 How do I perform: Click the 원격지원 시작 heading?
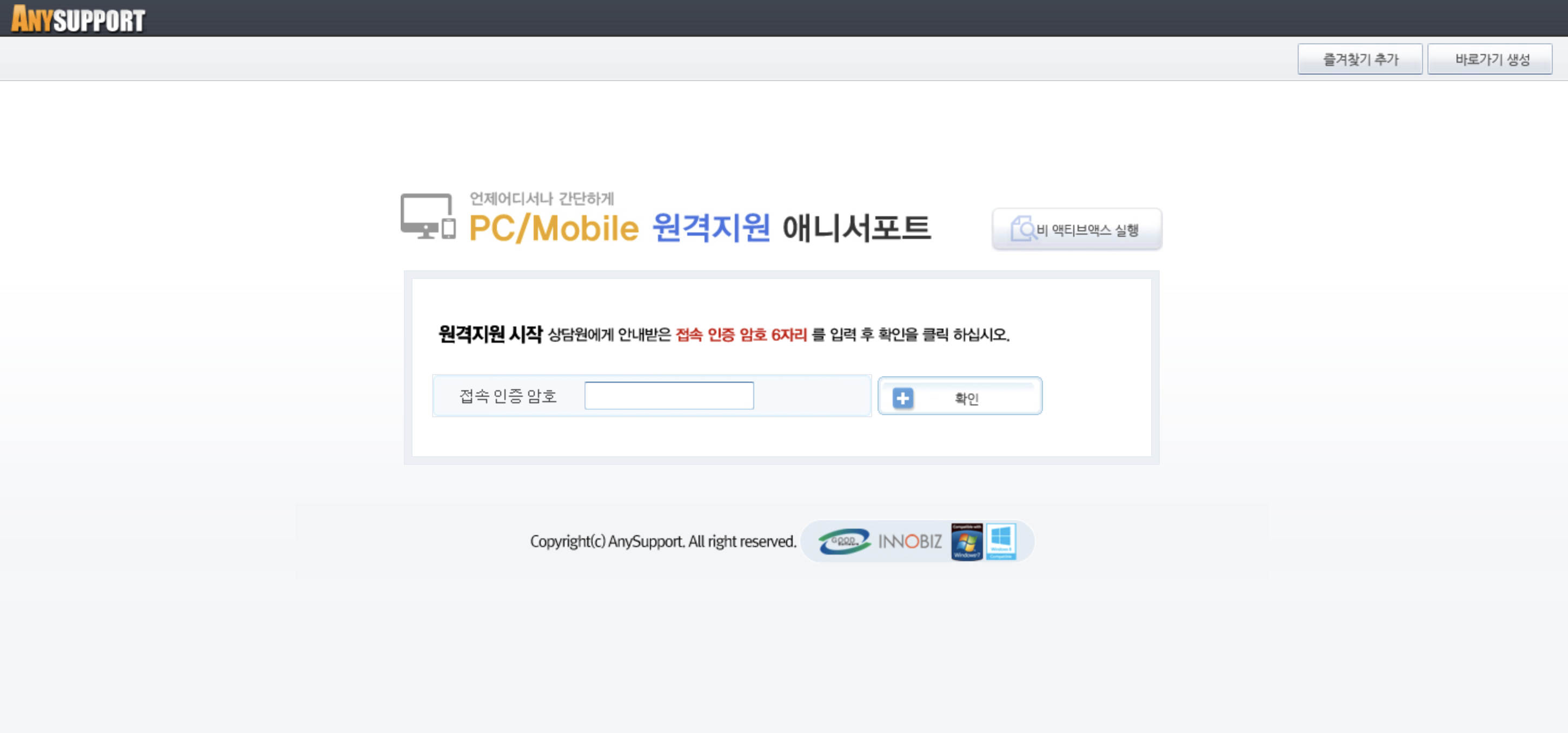click(x=490, y=334)
